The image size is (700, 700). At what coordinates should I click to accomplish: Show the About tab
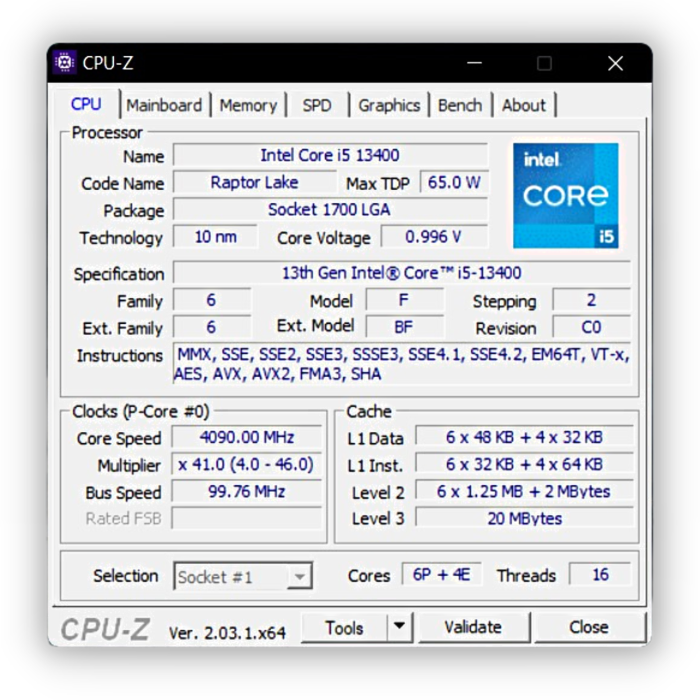pos(524,105)
